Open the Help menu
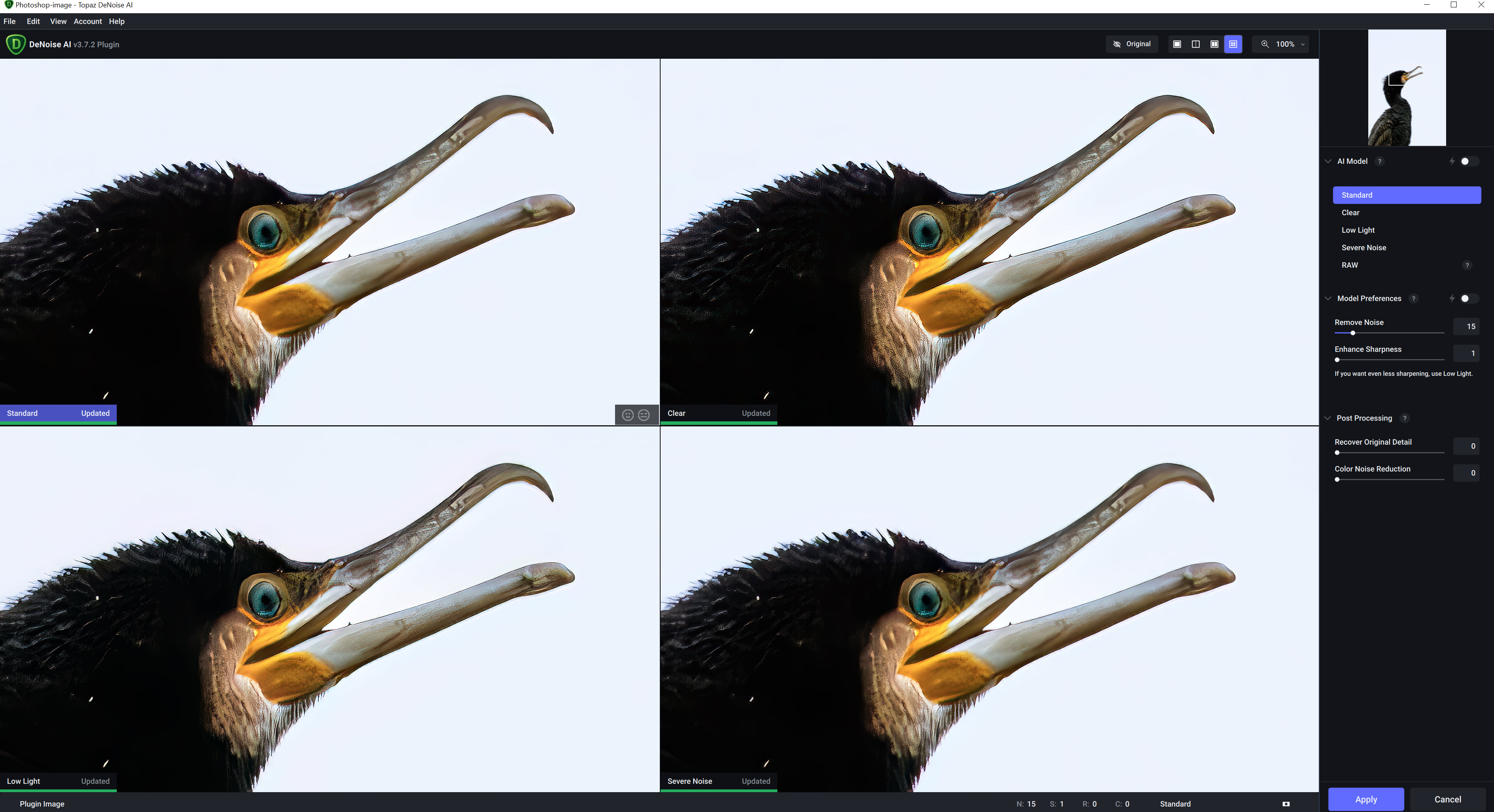1494x812 pixels. (x=116, y=21)
